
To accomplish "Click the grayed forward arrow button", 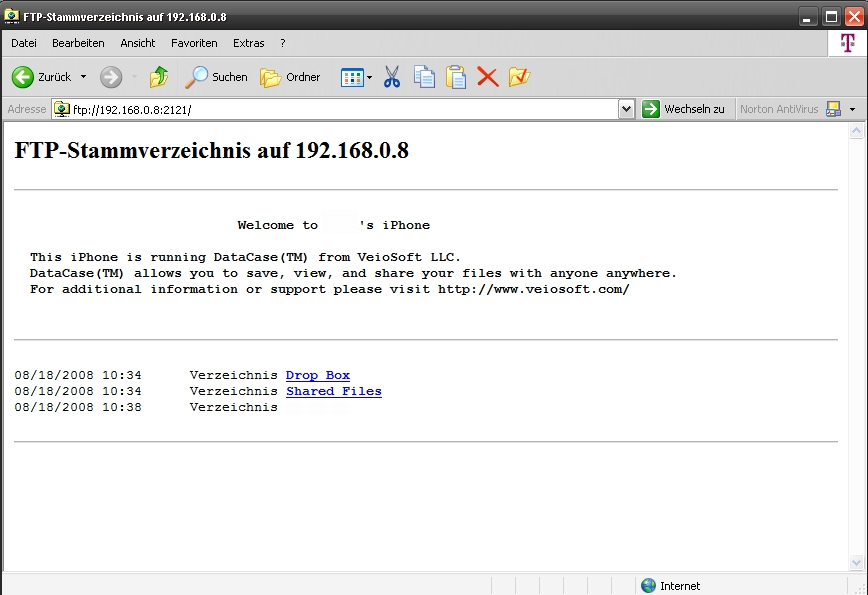I will (x=111, y=77).
